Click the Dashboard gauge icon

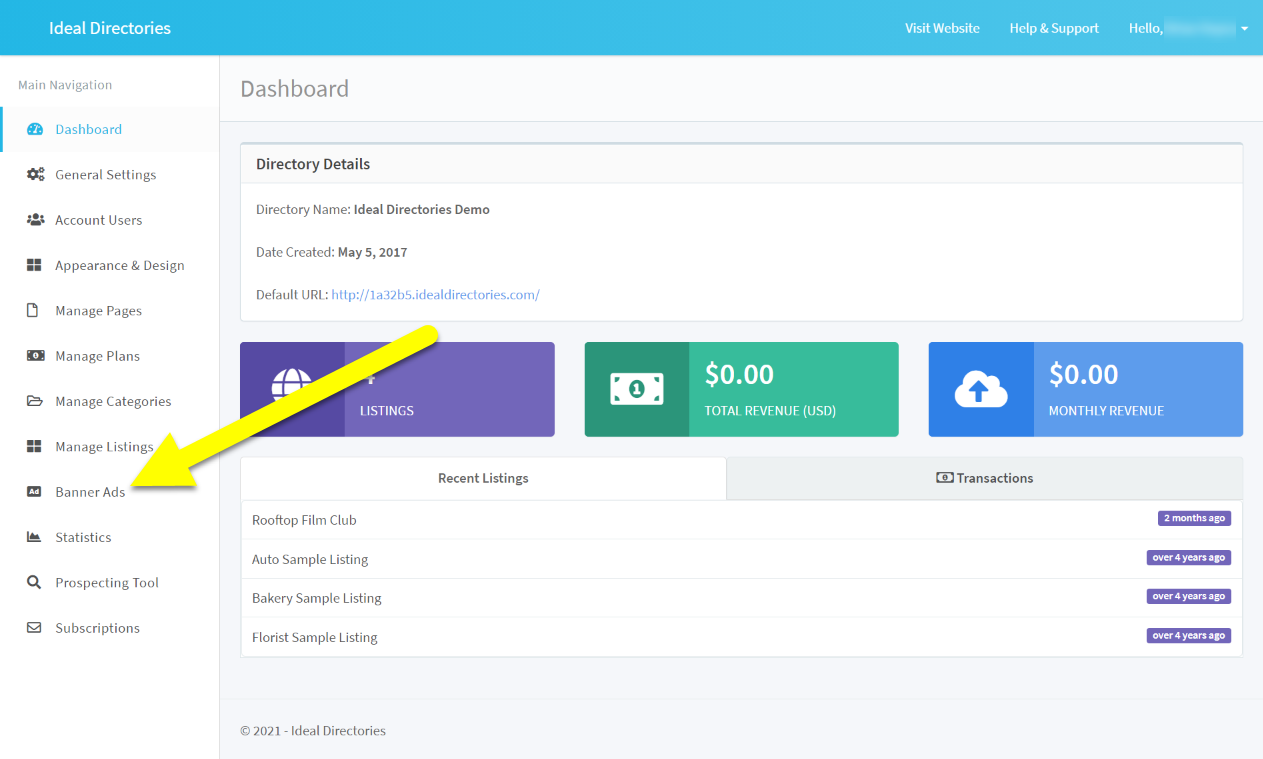(x=35, y=129)
